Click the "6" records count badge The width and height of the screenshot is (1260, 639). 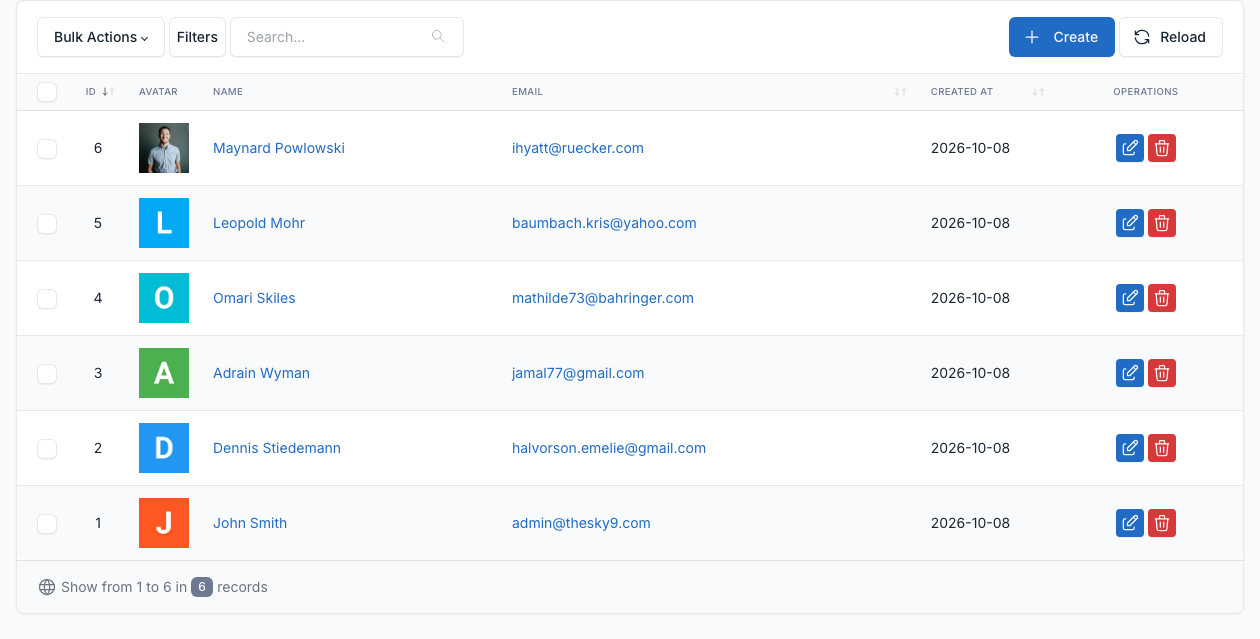202,587
